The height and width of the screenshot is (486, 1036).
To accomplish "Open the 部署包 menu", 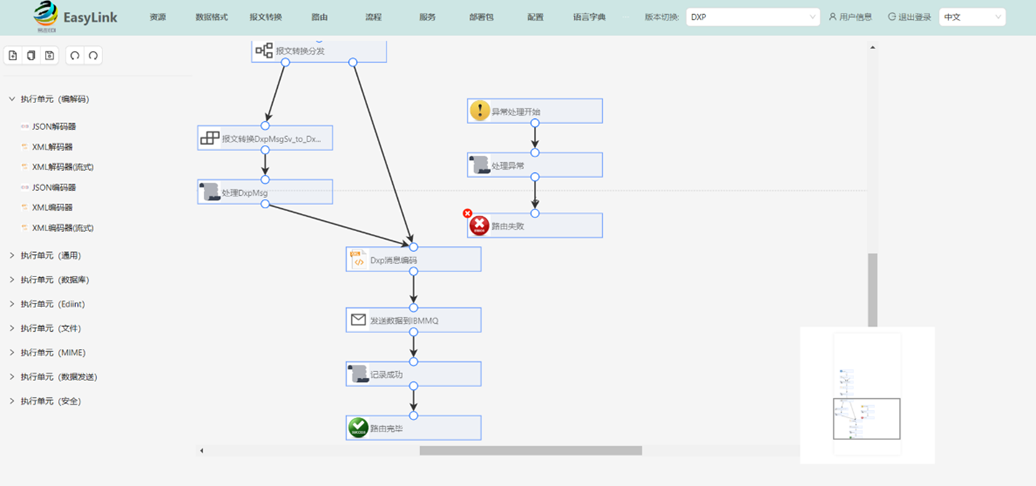I will coord(481,17).
